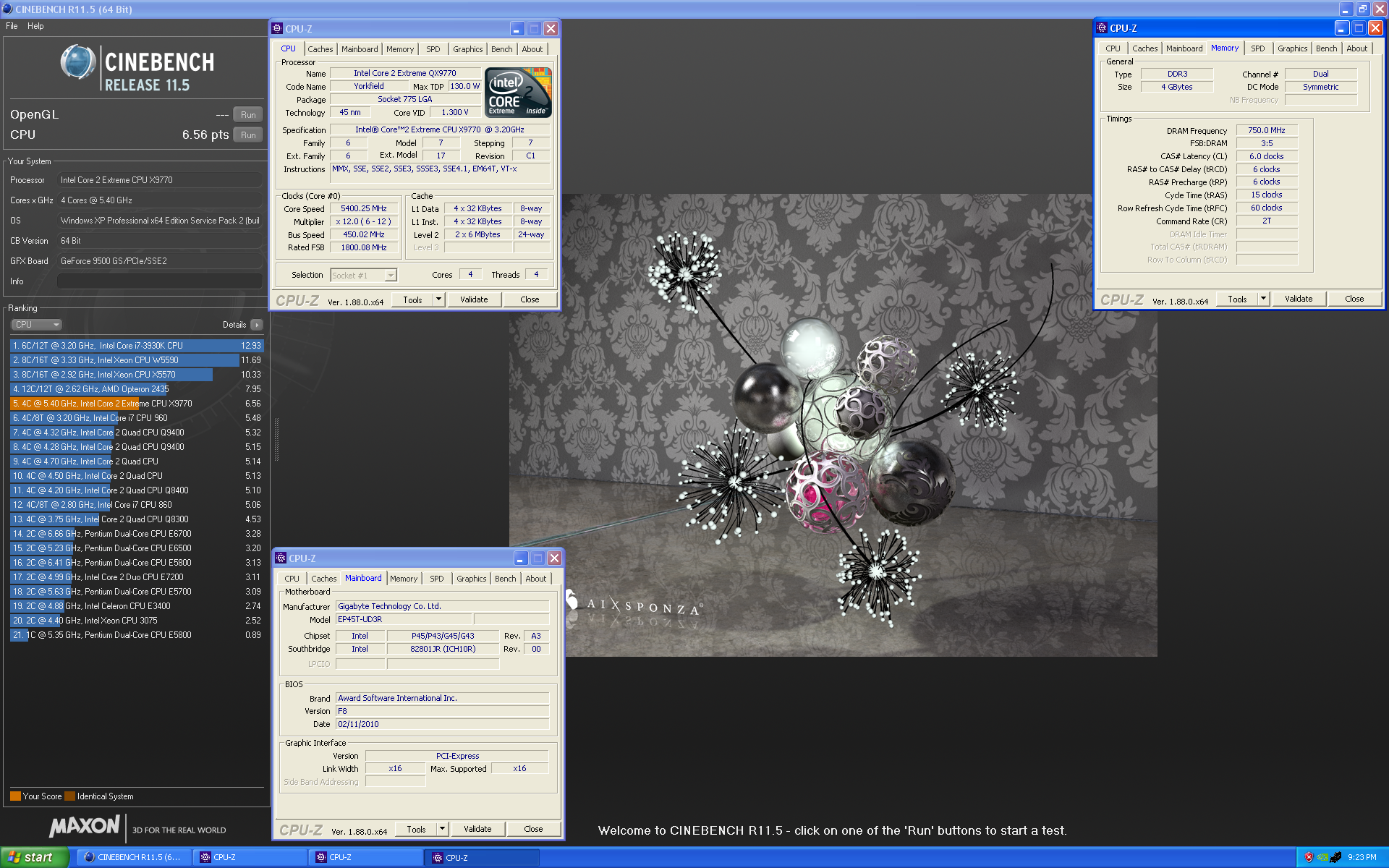The height and width of the screenshot is (868, 1389).
Task: Open About tab in CPU window
Action: pos(532,49)
